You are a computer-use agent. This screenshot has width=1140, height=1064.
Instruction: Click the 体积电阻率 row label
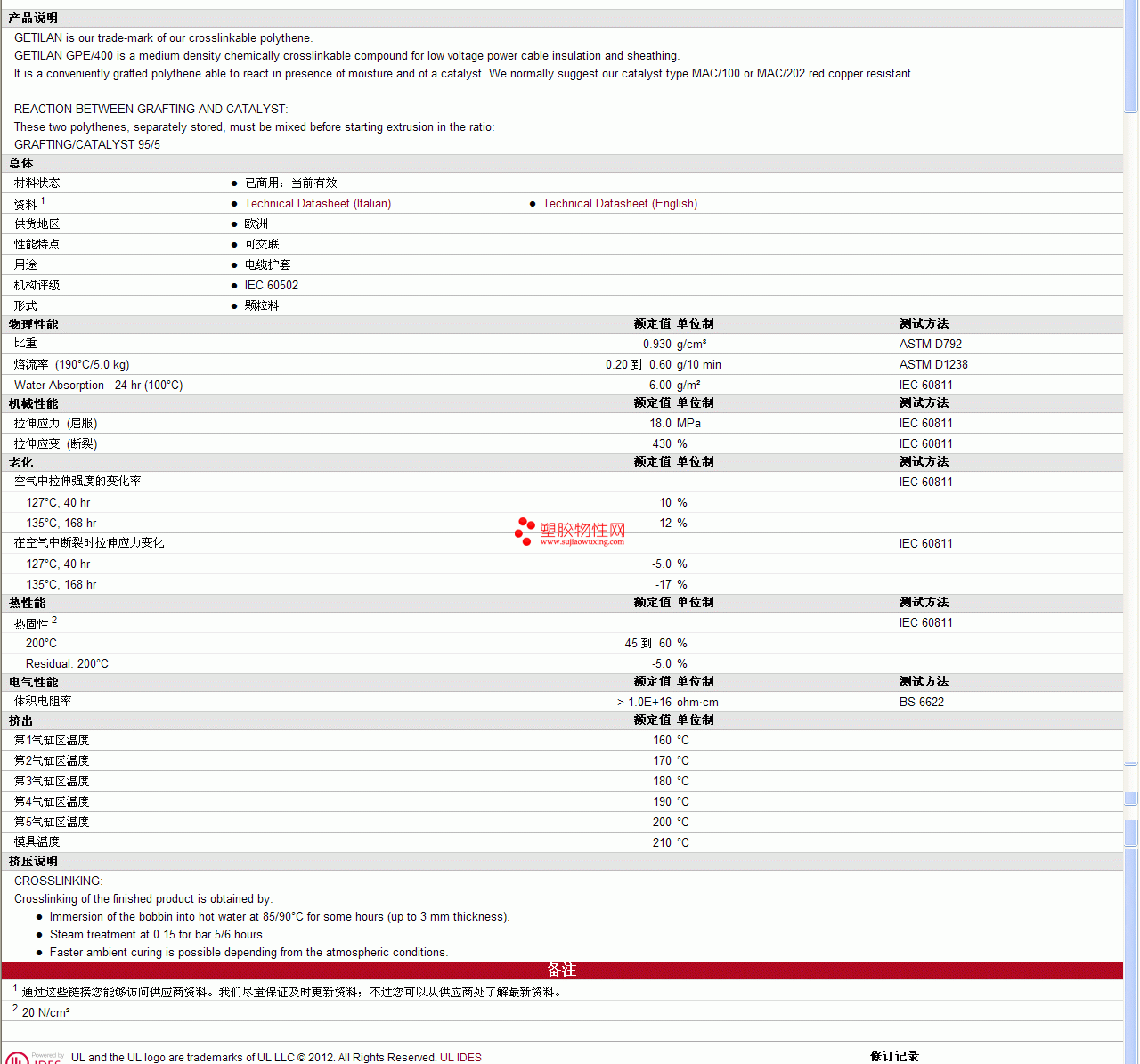click(x=43, y=702)
